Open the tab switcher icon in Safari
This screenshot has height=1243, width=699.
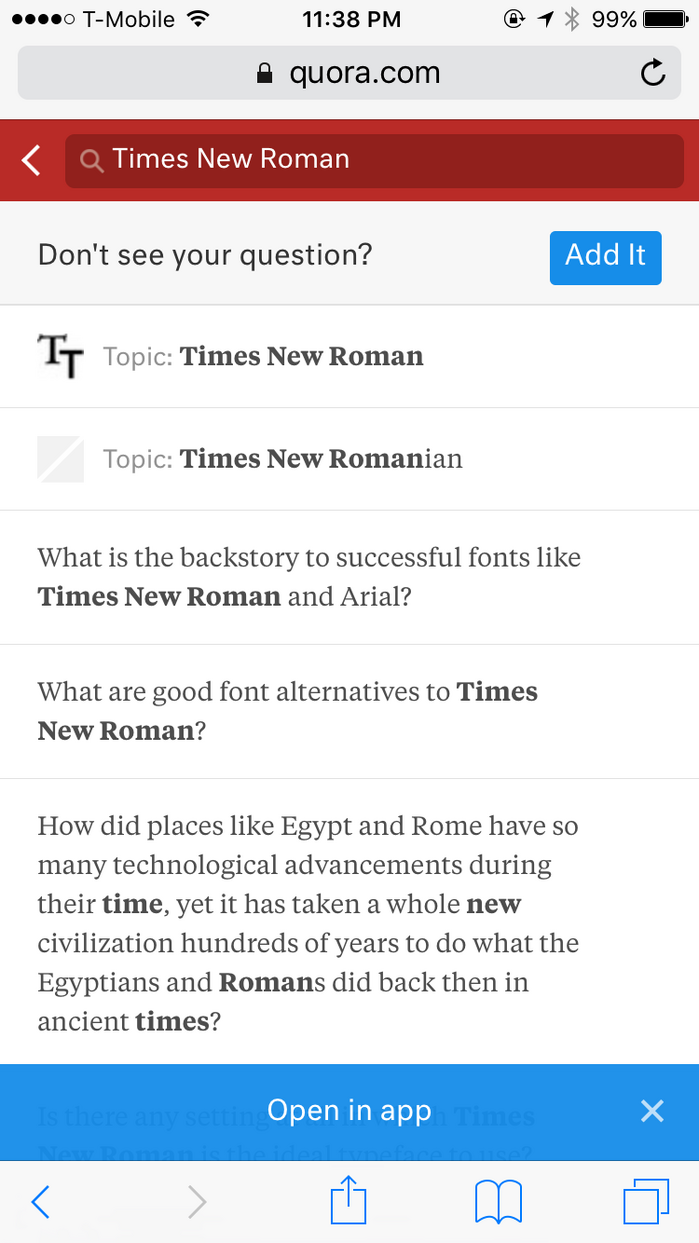646,1201
